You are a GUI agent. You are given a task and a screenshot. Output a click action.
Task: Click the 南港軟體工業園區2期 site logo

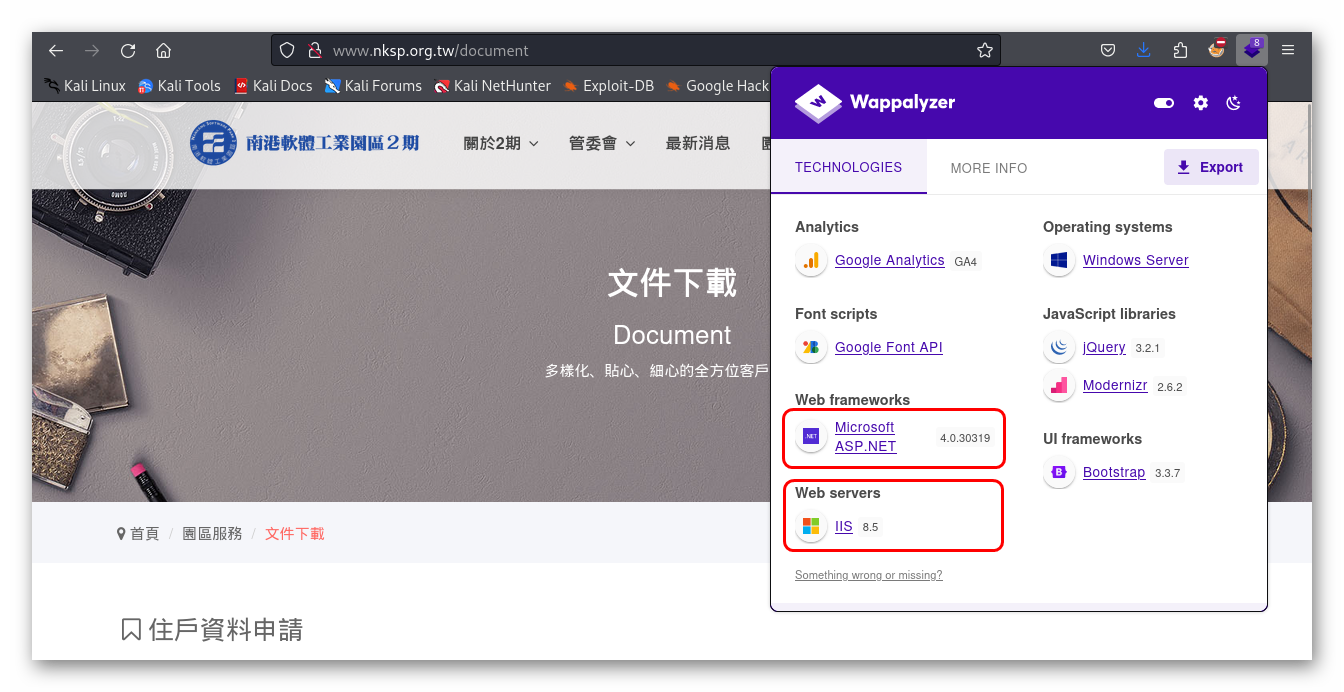tap(305, 143)
